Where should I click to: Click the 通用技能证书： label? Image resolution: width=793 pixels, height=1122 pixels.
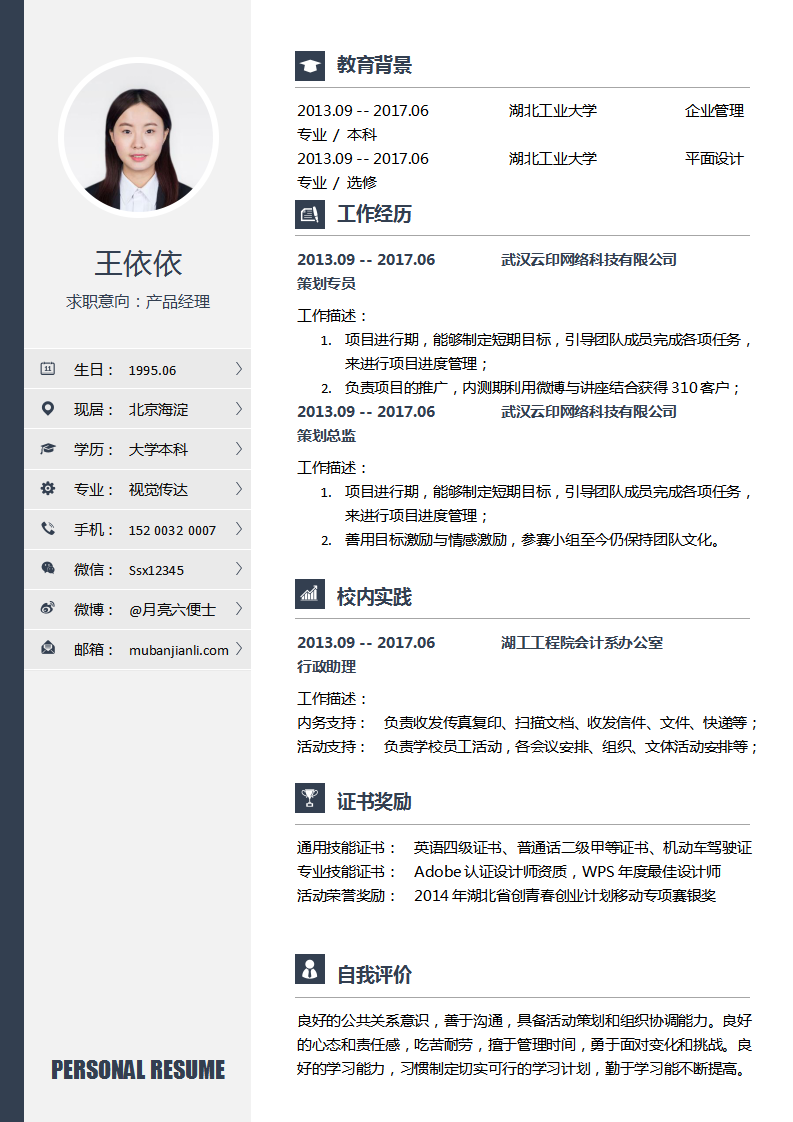point(347,848)
